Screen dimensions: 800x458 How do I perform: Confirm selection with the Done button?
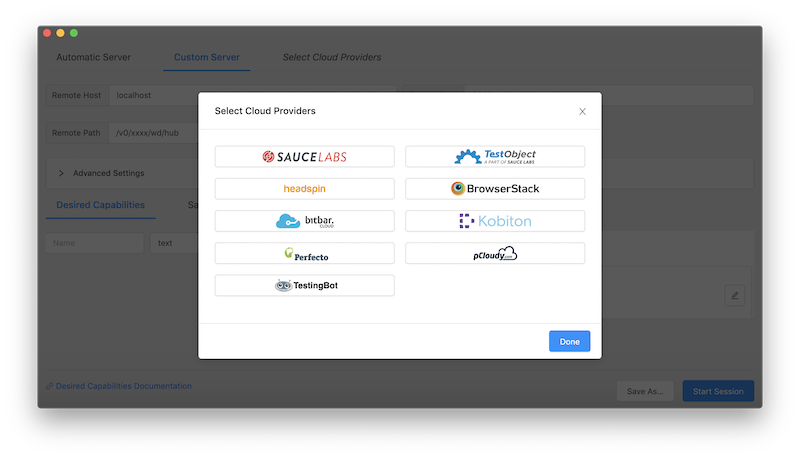tap(569, 341)
